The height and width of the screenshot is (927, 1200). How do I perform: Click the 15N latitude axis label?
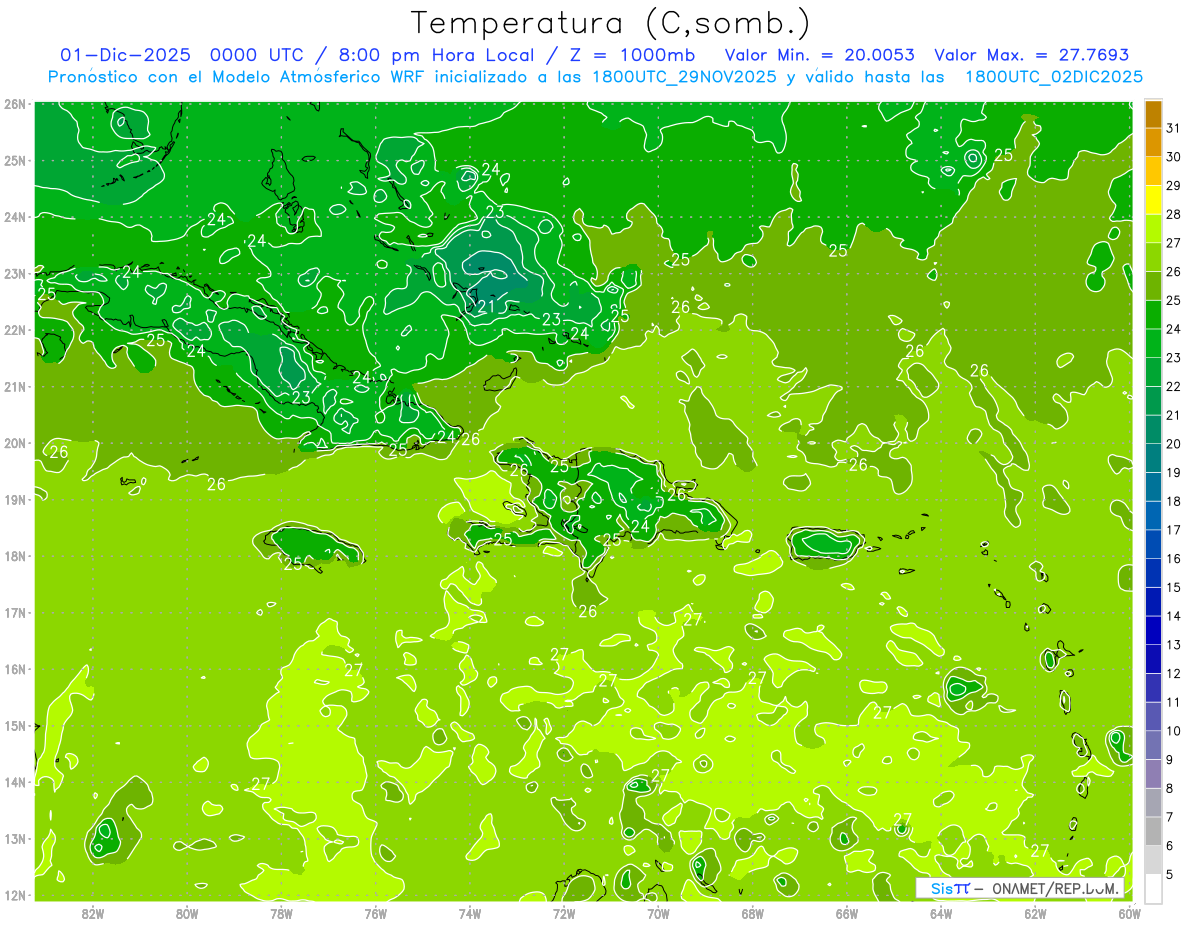(14, 725)
